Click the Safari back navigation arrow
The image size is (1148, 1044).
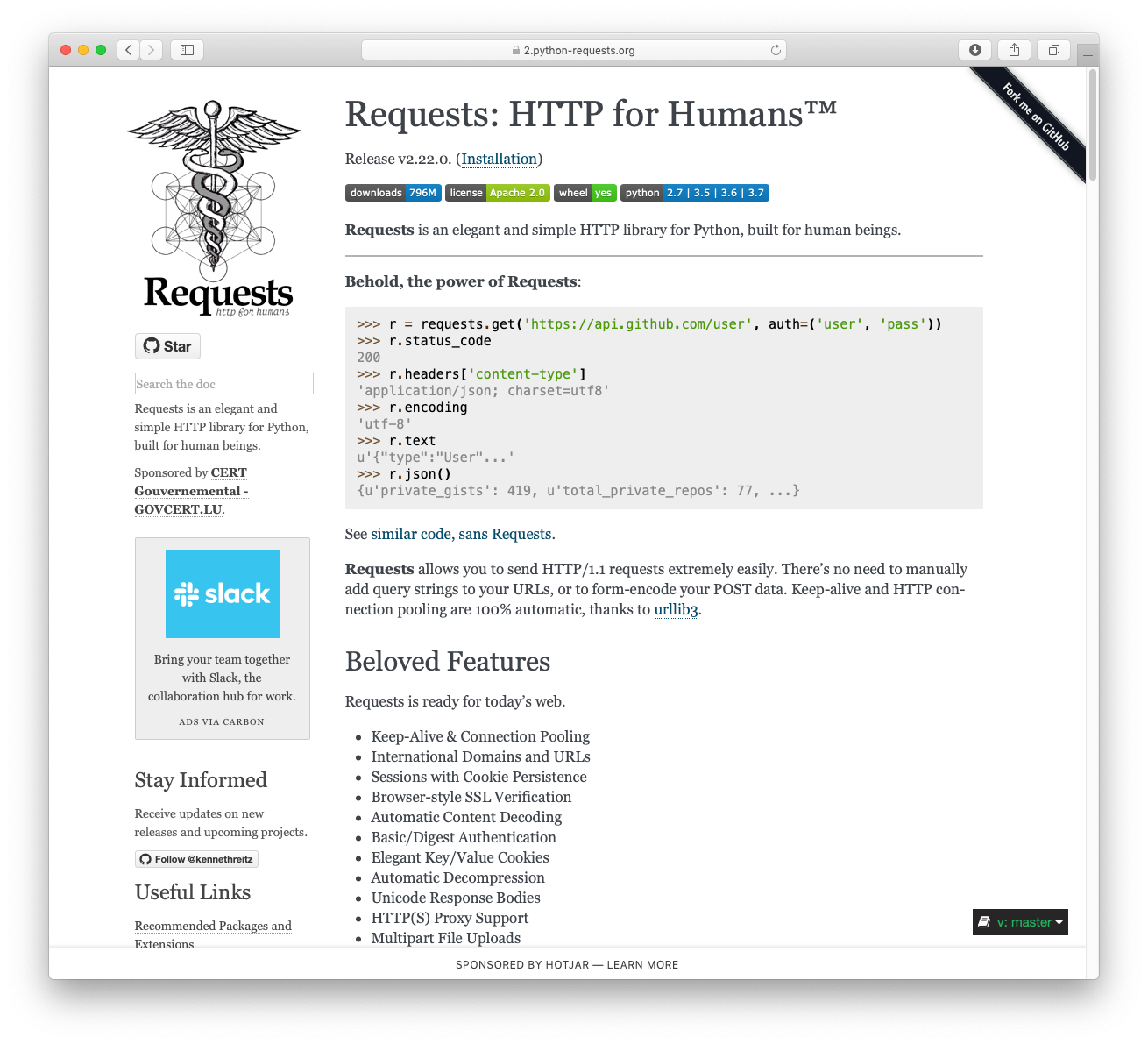click(129, 50)
